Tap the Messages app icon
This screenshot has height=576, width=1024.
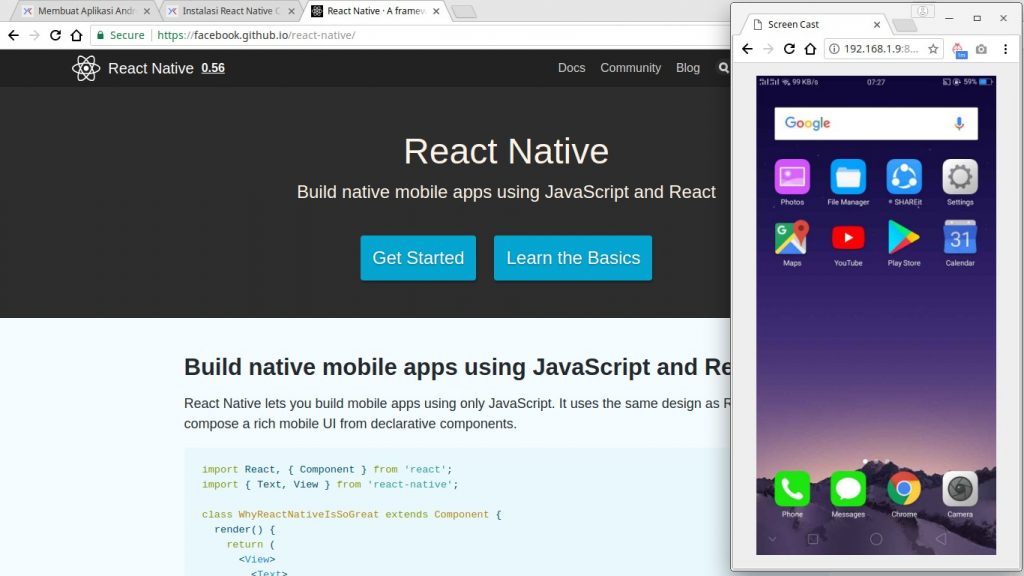(x=848, y=489)
